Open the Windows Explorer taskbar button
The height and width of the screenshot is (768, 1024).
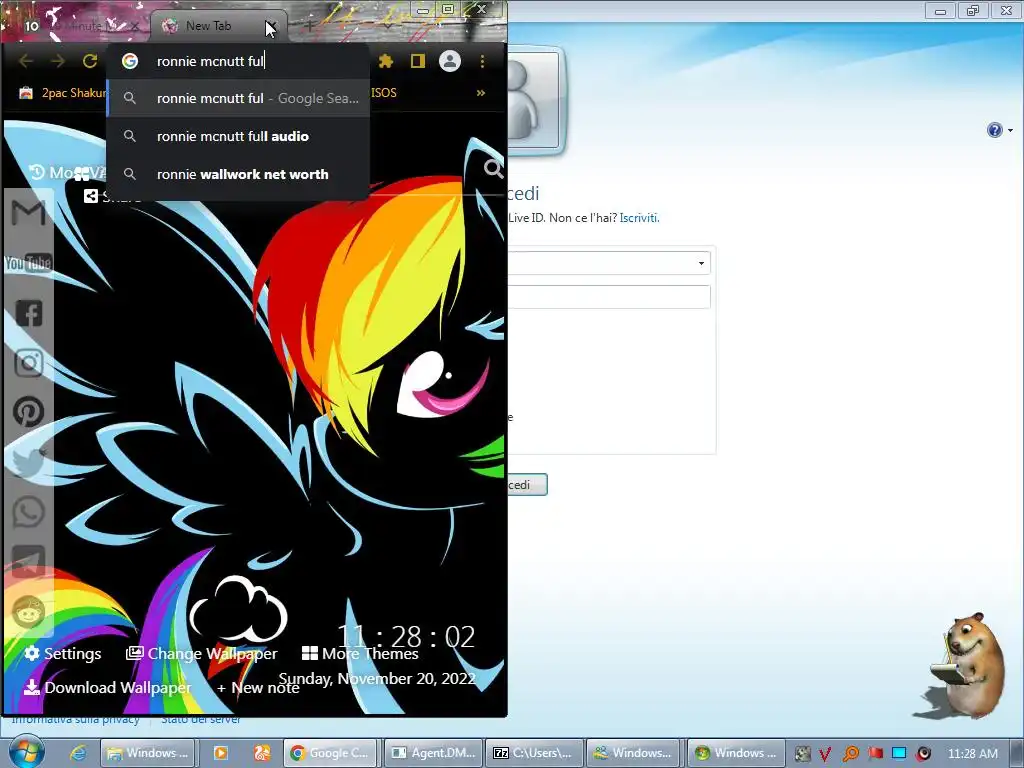(x=148, y=753)
